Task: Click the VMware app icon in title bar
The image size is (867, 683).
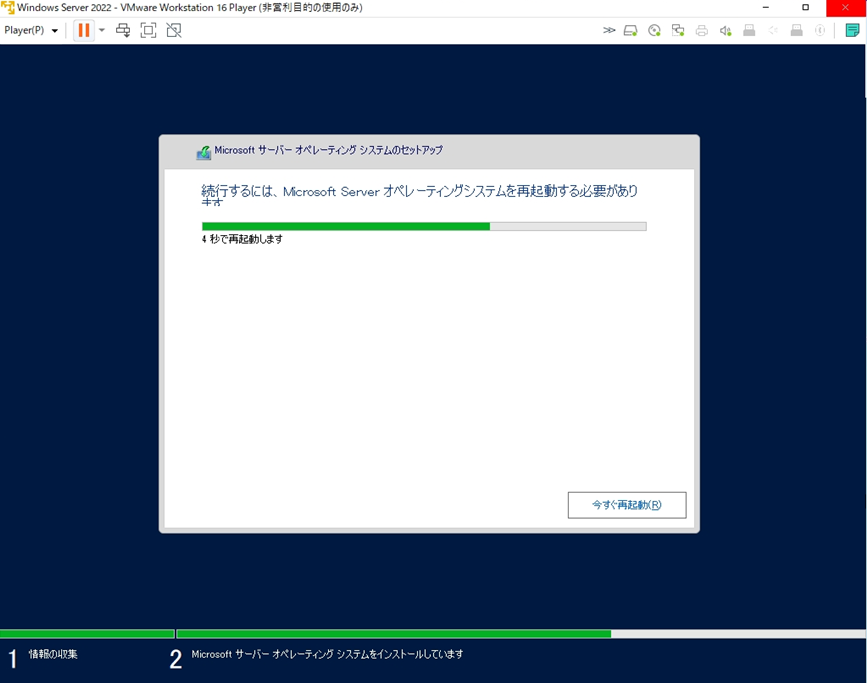Action: [x=8, y=8]
